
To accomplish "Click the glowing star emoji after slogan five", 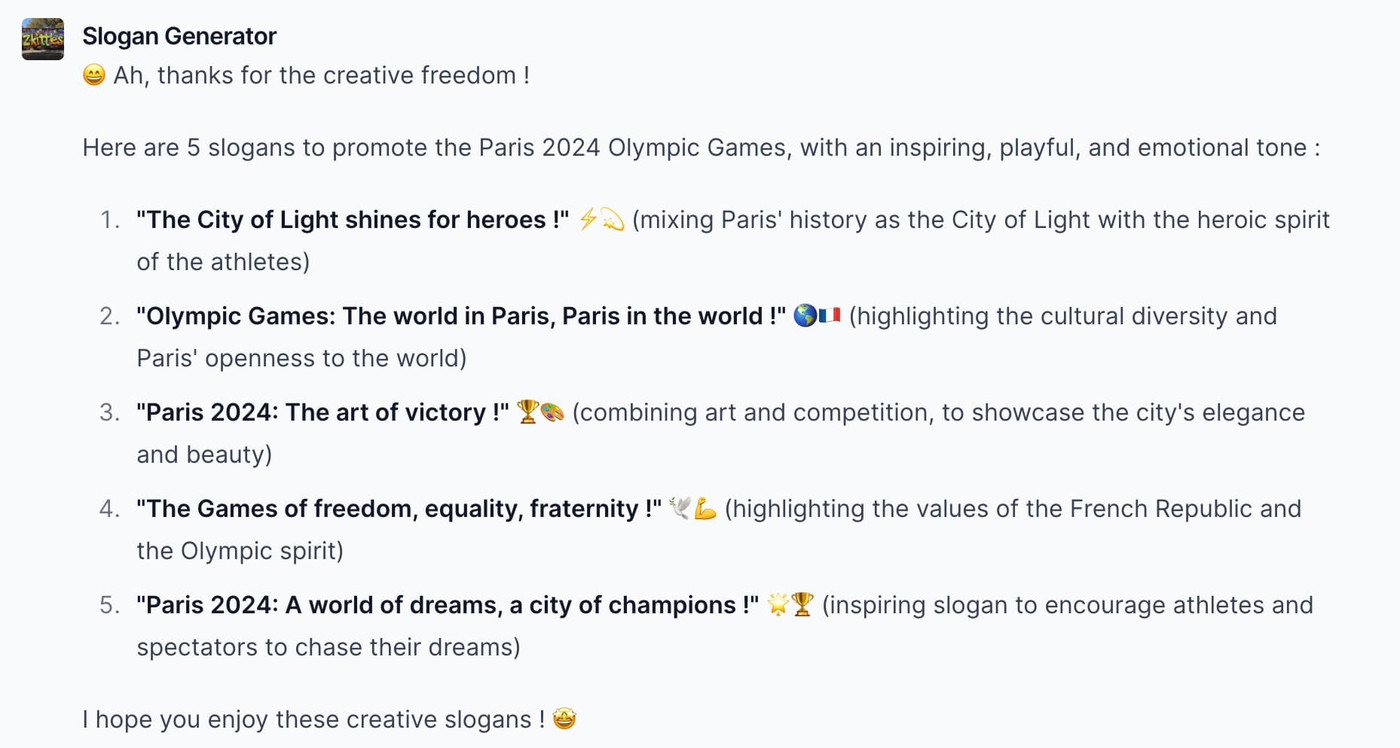I will [x=778, y=605].
